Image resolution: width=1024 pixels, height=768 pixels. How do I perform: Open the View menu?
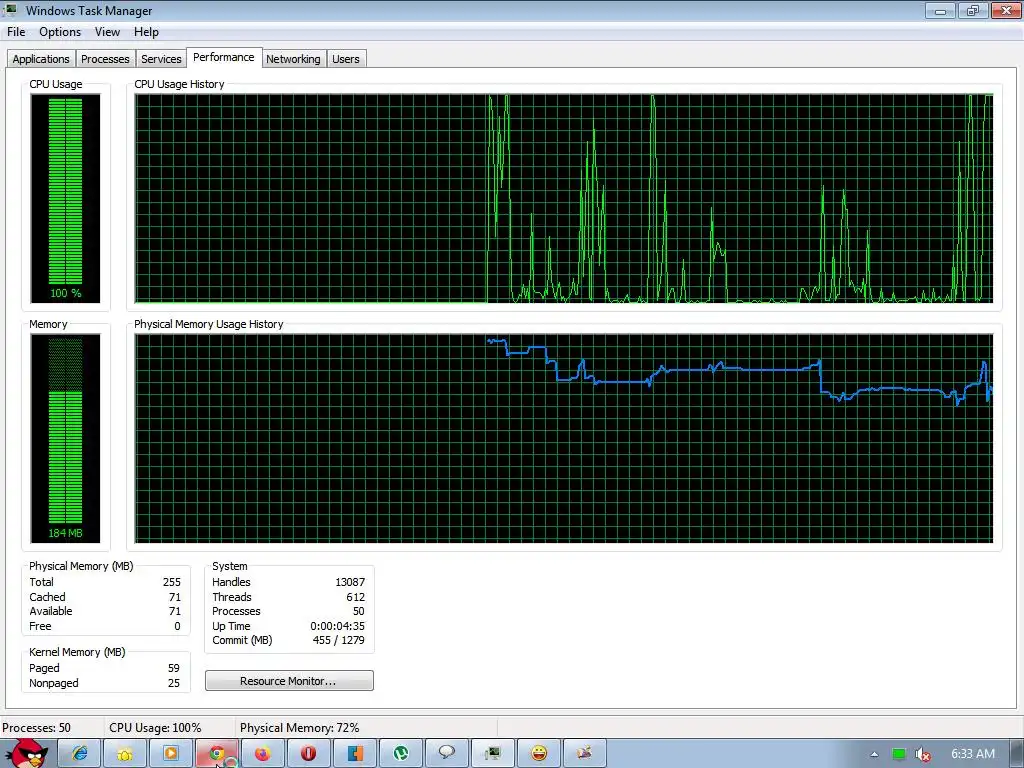107,32
